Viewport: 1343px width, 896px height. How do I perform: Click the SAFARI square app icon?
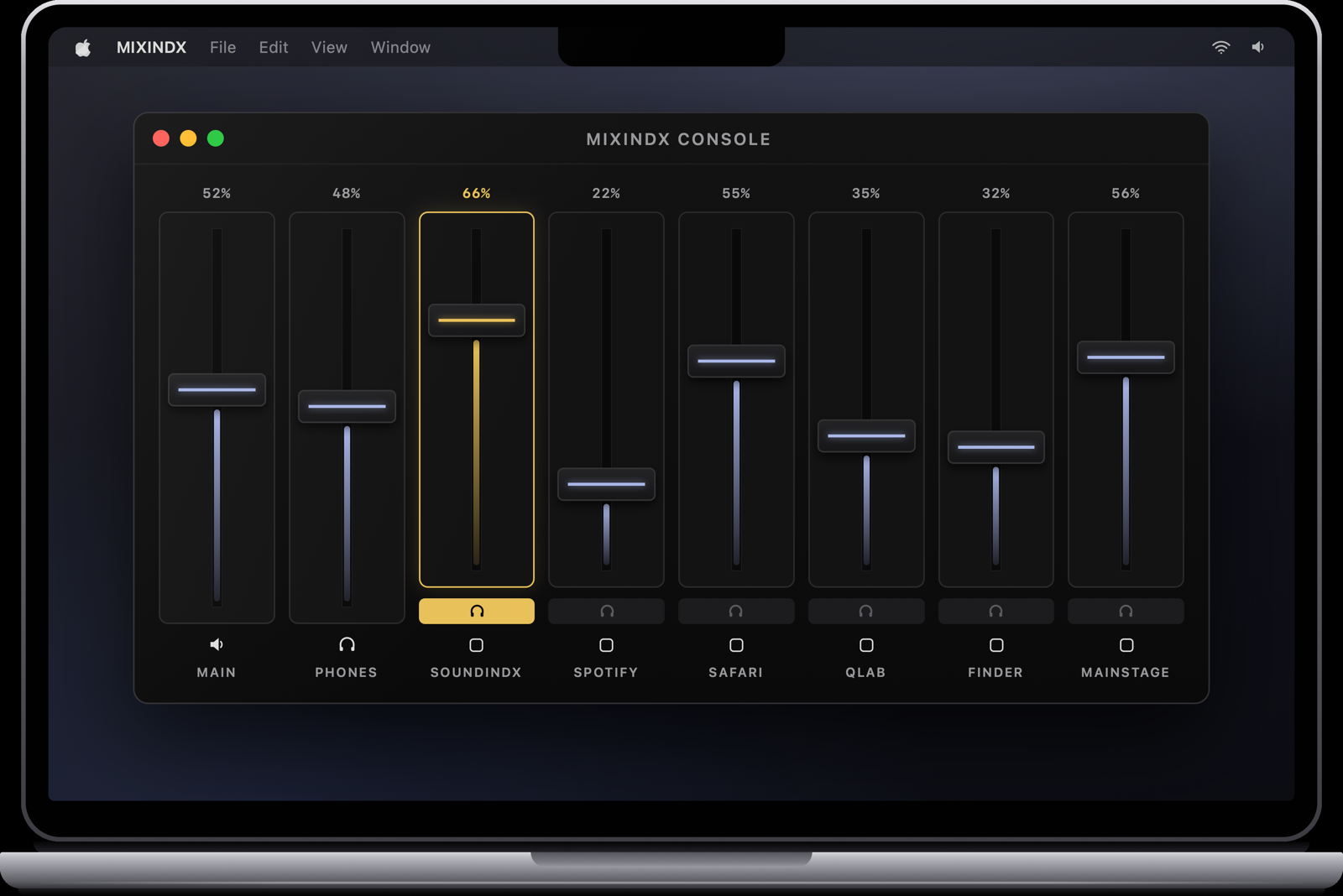(x=736, y=645)
